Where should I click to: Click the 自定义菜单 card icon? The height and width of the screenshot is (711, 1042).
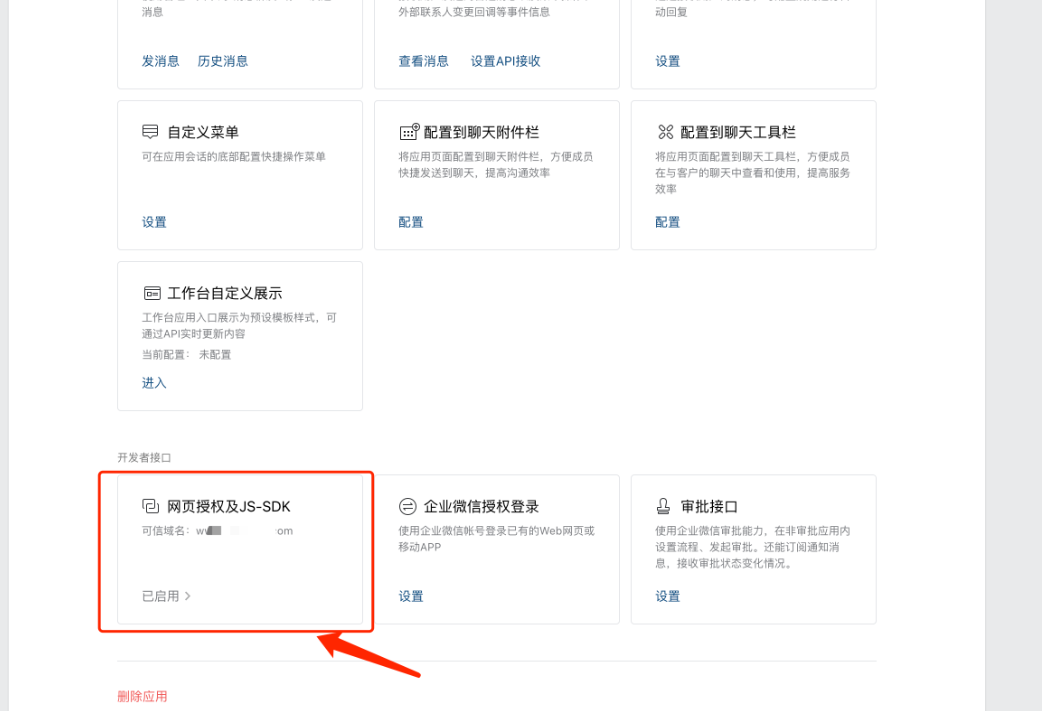[151, 132]
